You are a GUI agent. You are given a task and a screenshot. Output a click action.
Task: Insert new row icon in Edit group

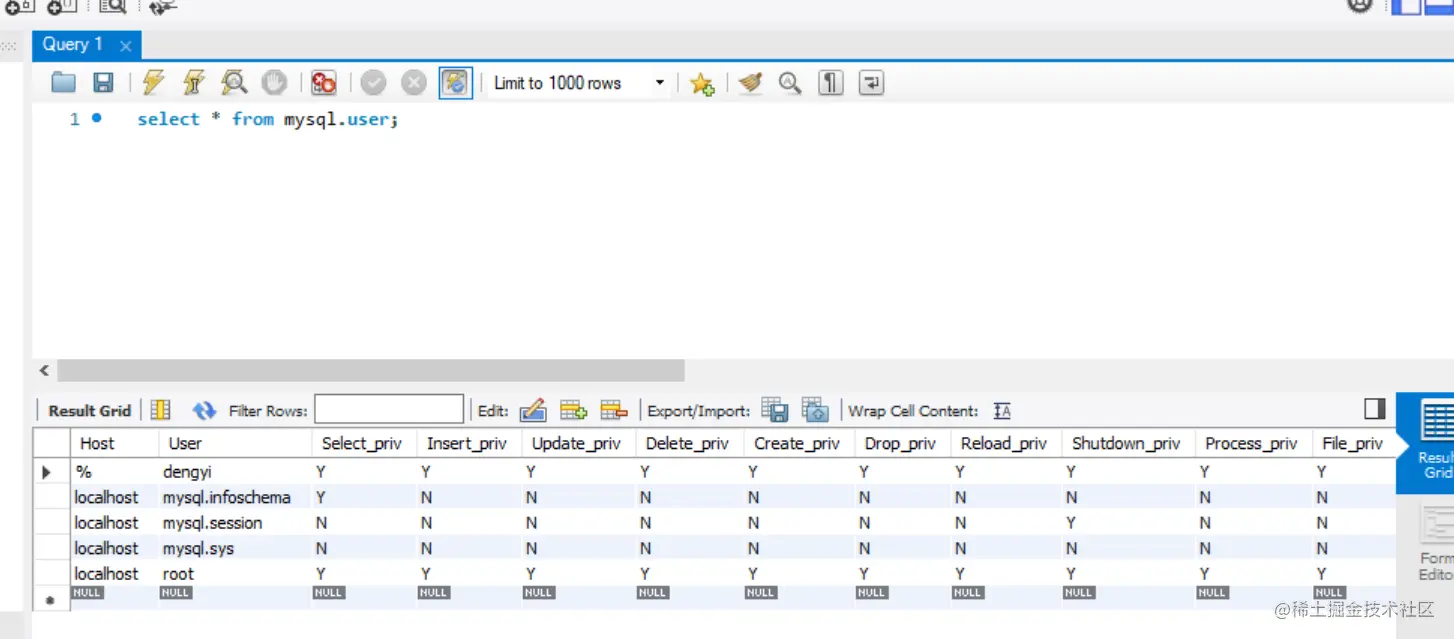(x=573, y=409)
